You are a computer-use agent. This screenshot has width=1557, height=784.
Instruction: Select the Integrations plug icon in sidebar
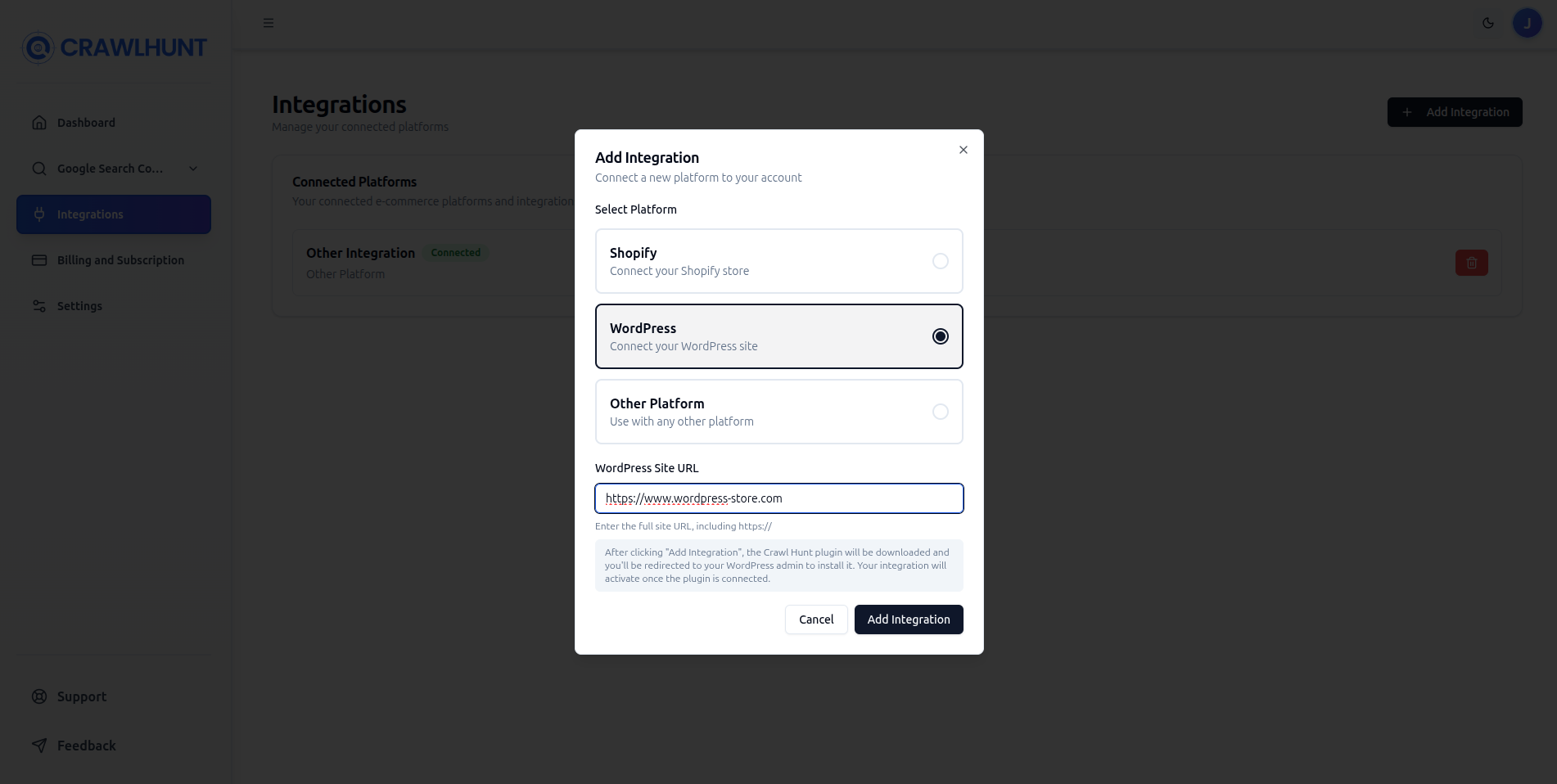[38, 214]
